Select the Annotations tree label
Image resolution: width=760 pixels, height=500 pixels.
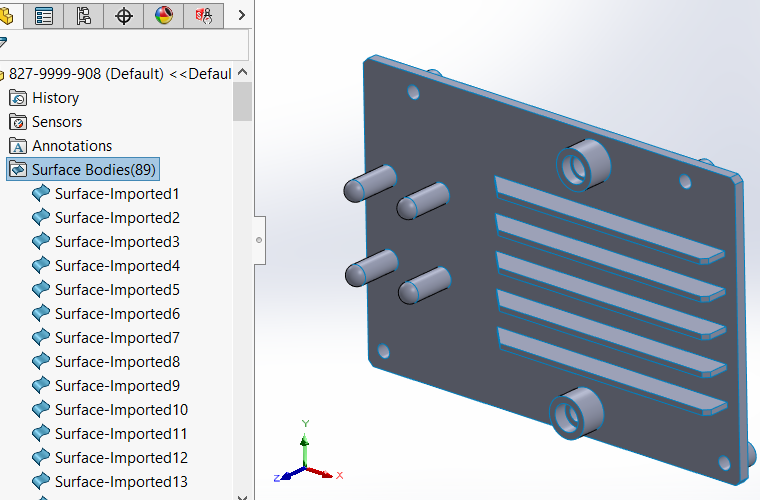[72, 146]
